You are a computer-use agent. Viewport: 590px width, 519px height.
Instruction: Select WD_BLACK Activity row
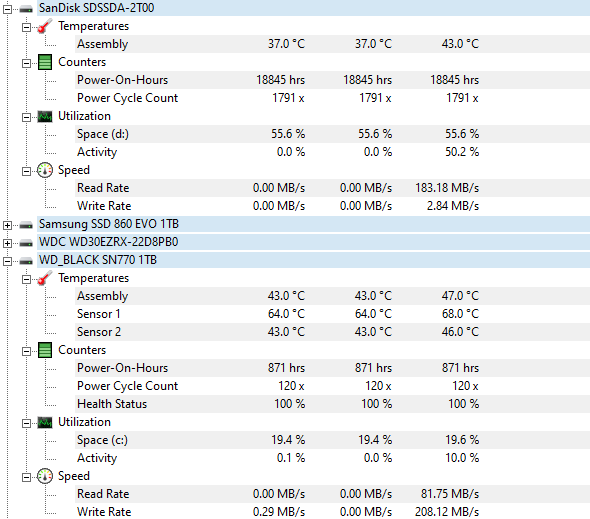(x=332, y=458)
